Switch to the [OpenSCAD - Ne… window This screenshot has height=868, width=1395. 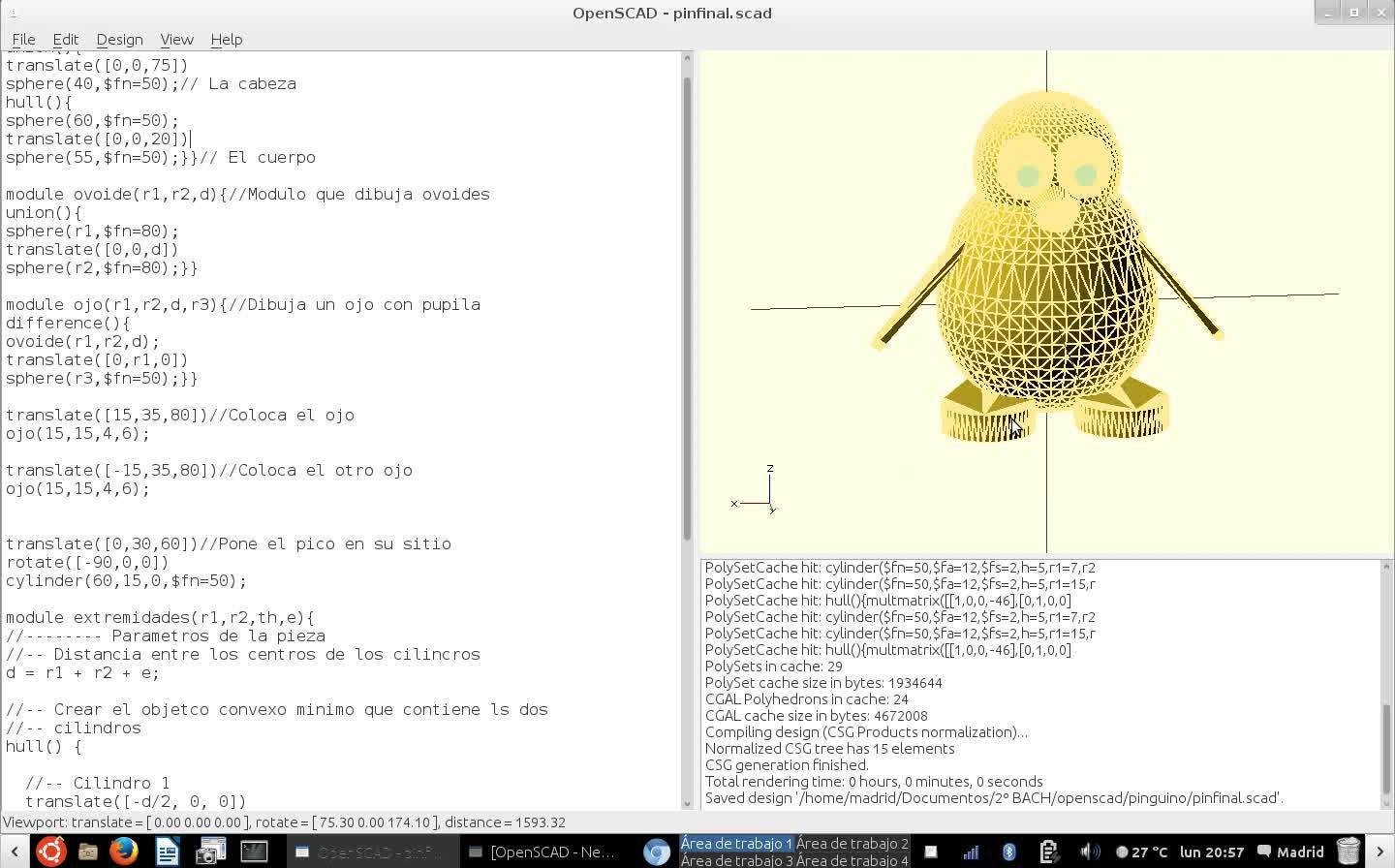[542, 852]
